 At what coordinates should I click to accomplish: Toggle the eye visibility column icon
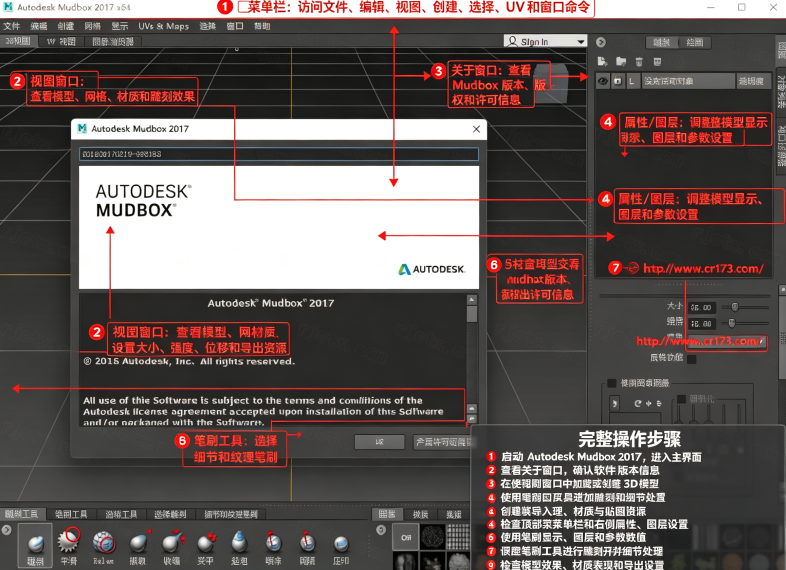click(603, 81)
